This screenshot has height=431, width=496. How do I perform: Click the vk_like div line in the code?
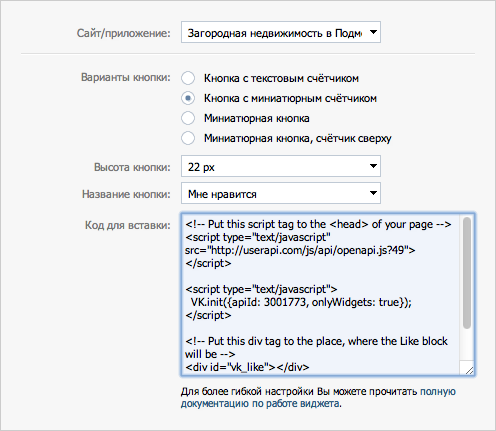[x=247, y=367]
